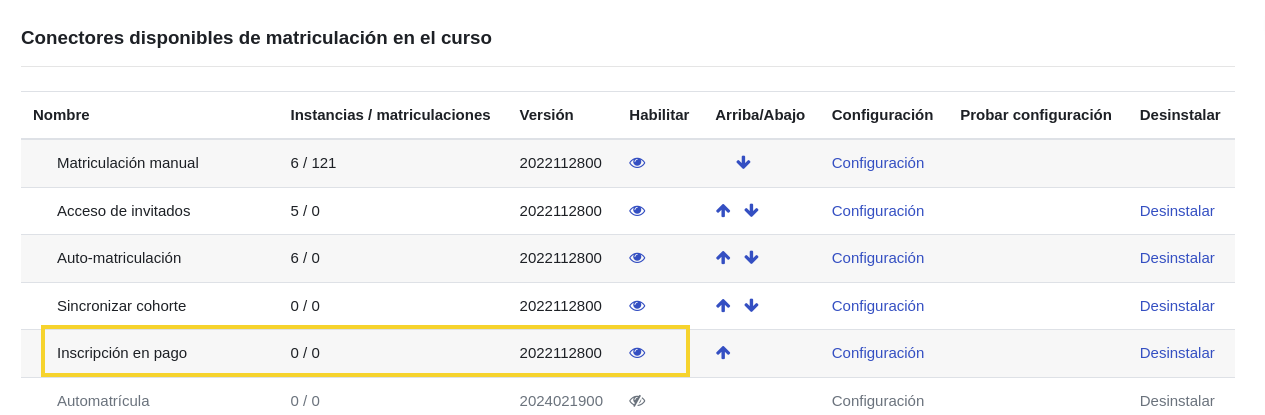Open Configuración for Matriculación manual
This screenshot has height=415, width=1265.
[877, 163]
